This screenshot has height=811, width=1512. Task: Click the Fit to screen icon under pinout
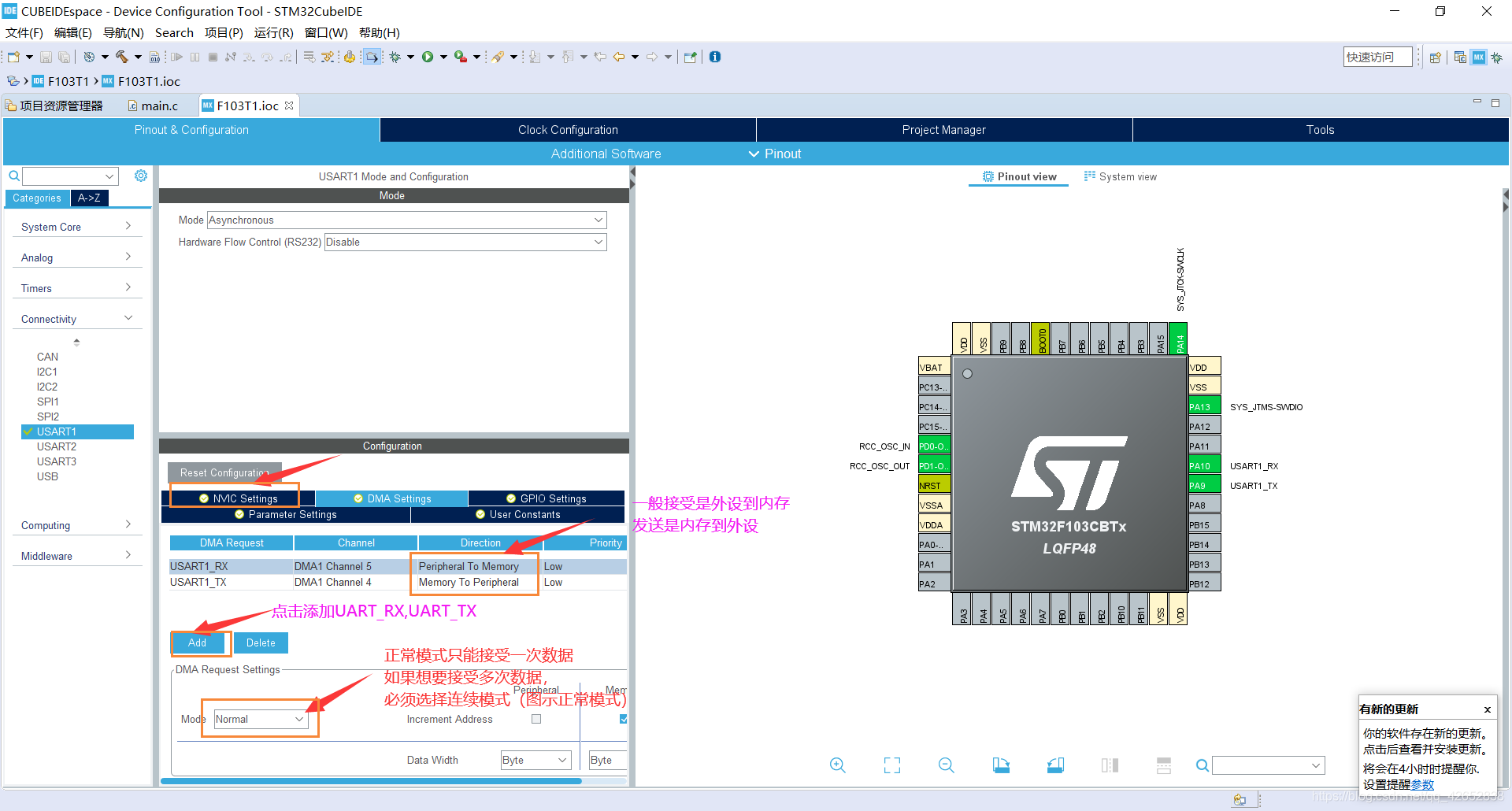892,765
